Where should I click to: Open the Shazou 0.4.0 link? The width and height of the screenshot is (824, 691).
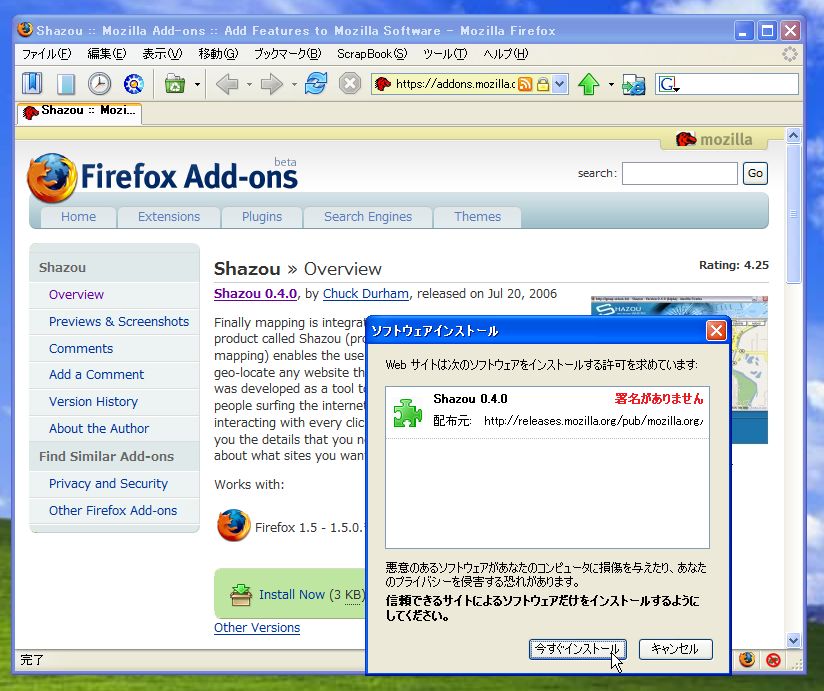[255, 293]
